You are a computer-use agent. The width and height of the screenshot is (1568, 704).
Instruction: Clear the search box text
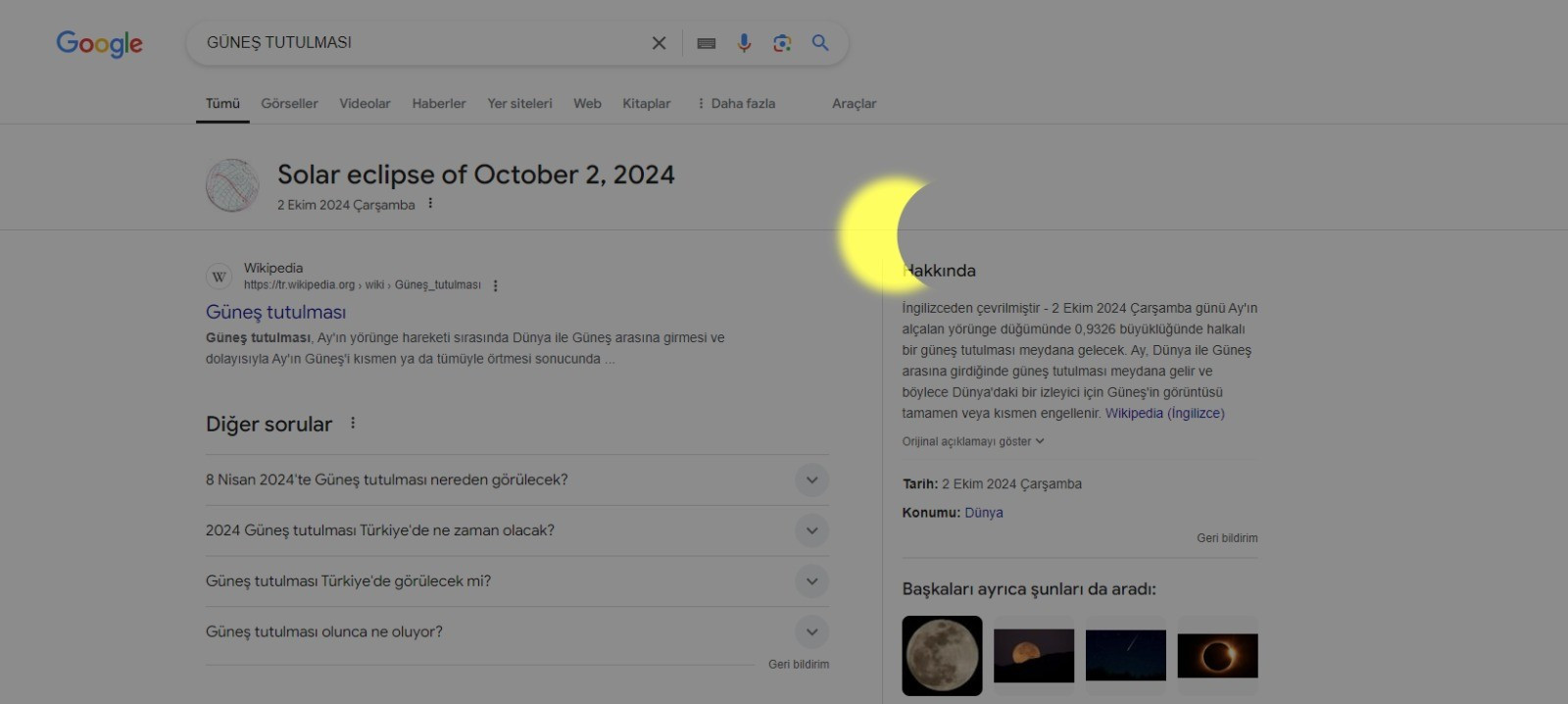660,43
